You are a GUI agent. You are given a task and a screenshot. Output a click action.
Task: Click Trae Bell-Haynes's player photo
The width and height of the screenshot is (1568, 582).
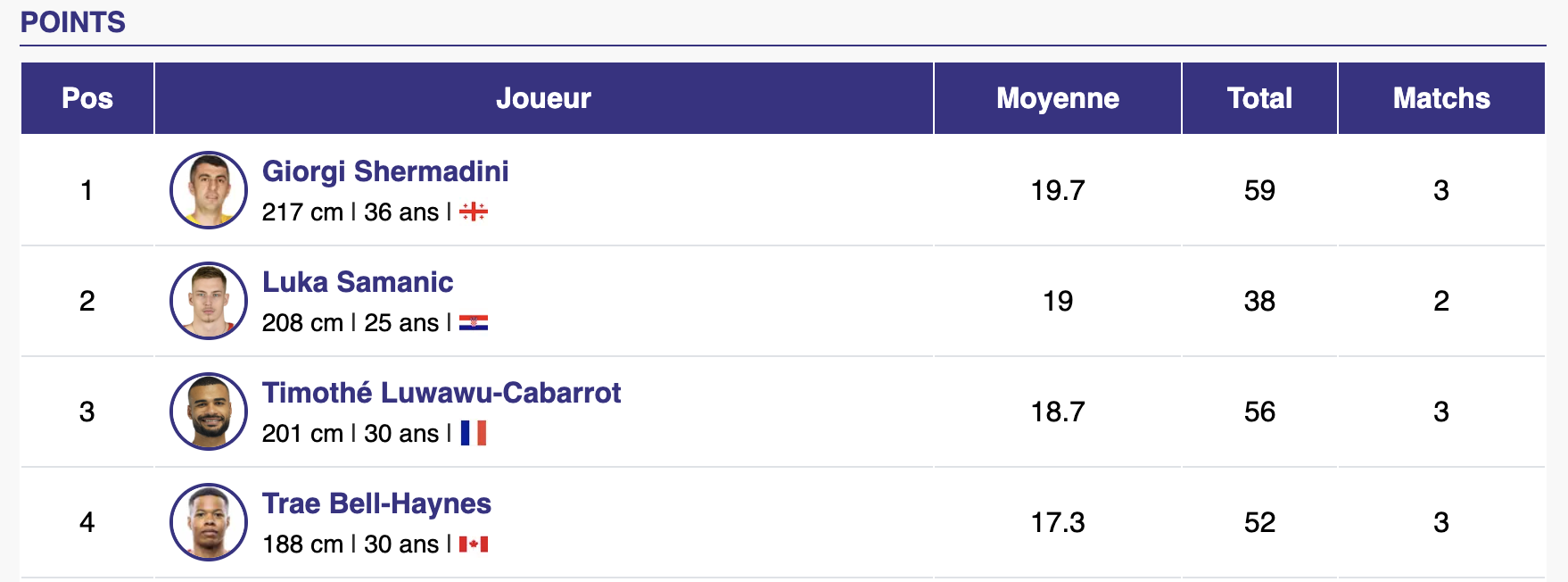click(x=209, y=522)
